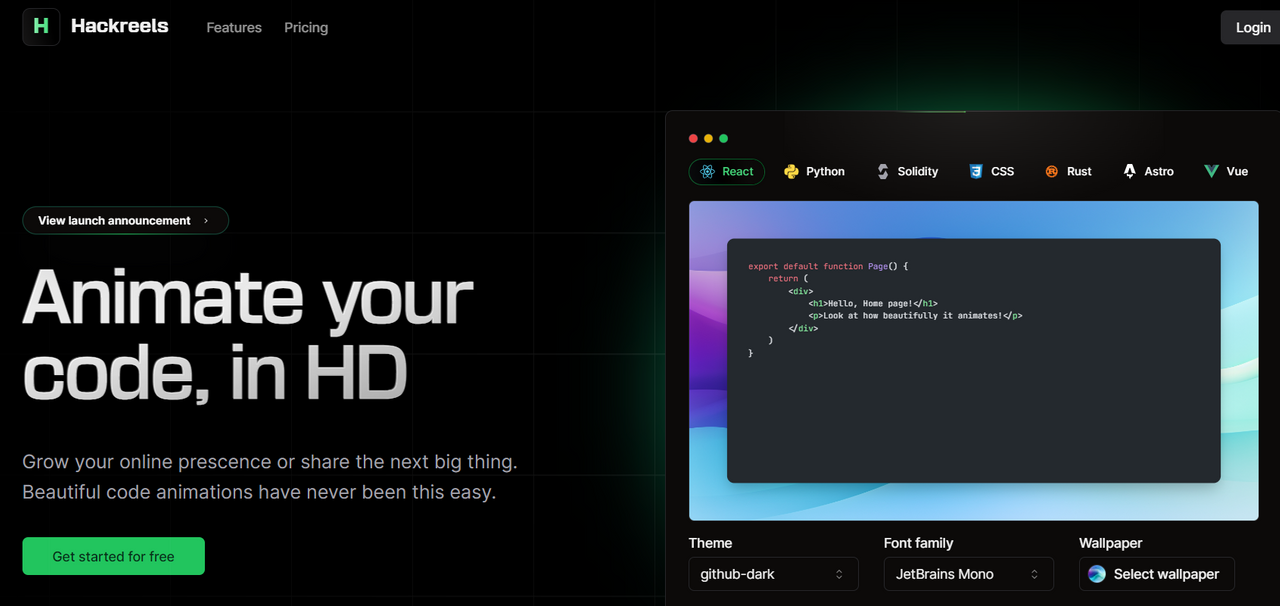Switch to the Rust tab
This screenshot has width=1280, height=606.
click(x=1068, y=172)
